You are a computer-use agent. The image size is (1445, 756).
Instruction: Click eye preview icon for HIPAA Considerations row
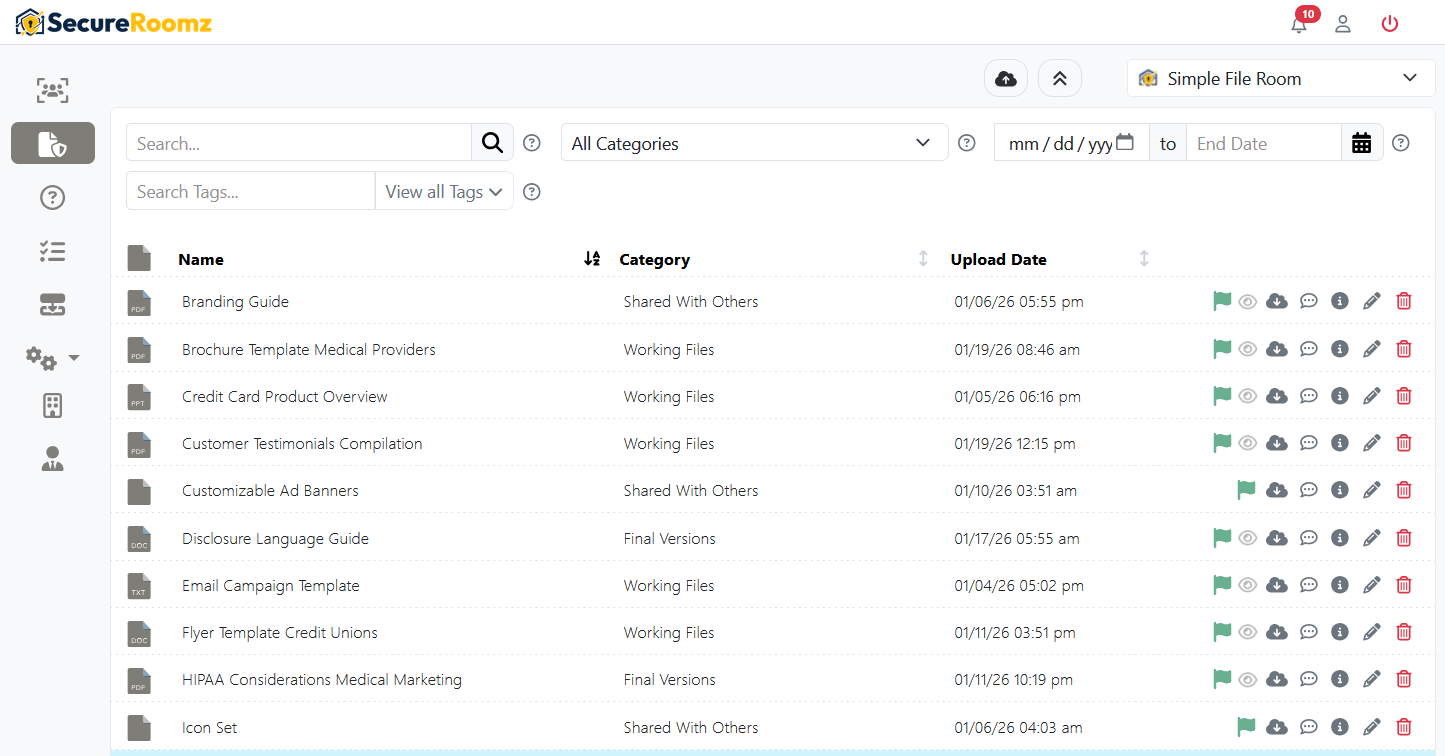[1247, 679]
